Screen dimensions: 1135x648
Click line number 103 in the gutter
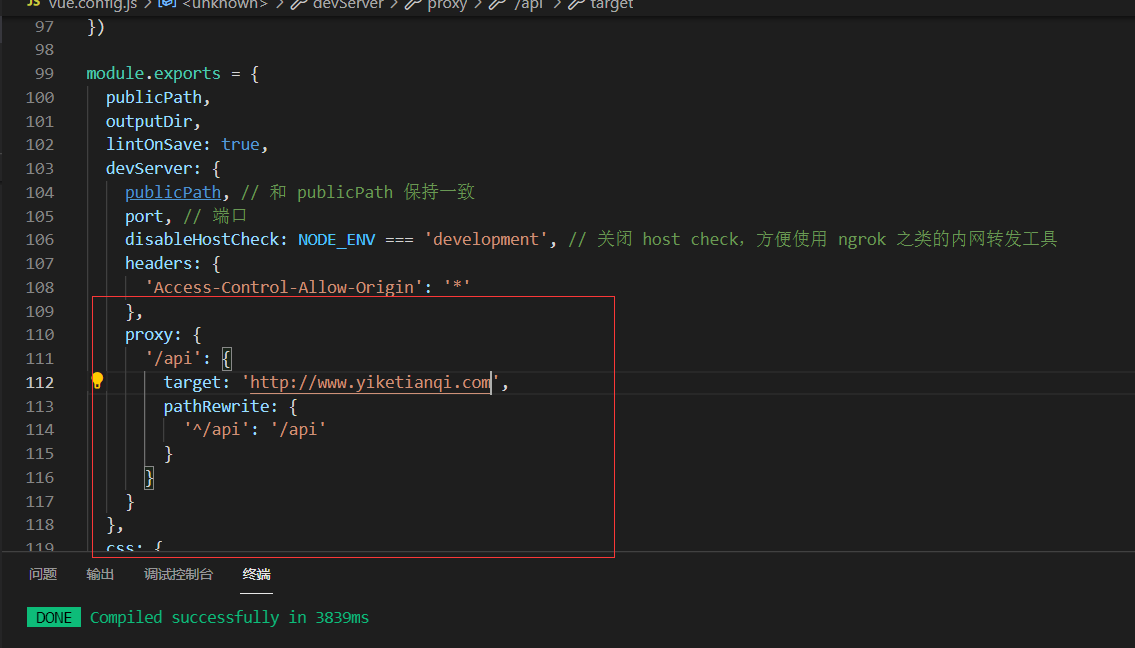click(x=39, y=168)
